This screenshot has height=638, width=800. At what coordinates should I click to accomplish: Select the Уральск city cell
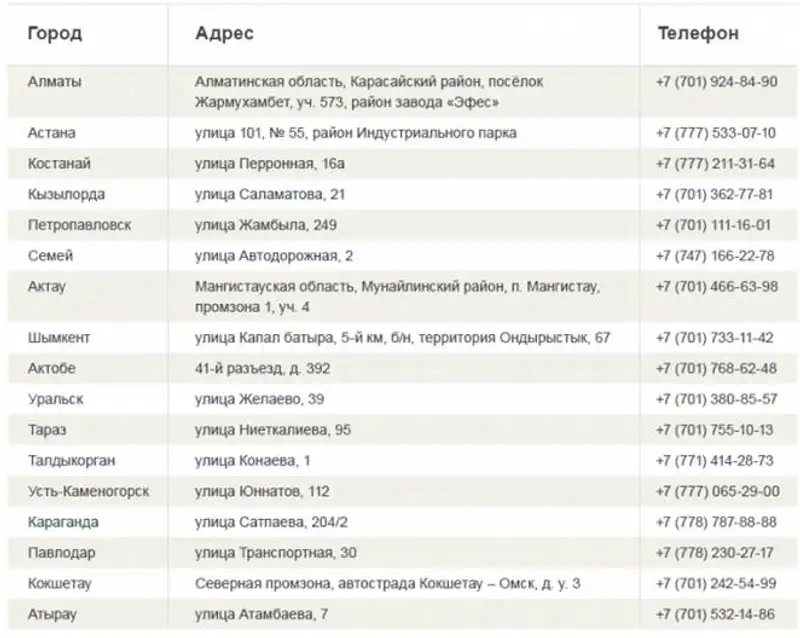(x=56, y=399)
